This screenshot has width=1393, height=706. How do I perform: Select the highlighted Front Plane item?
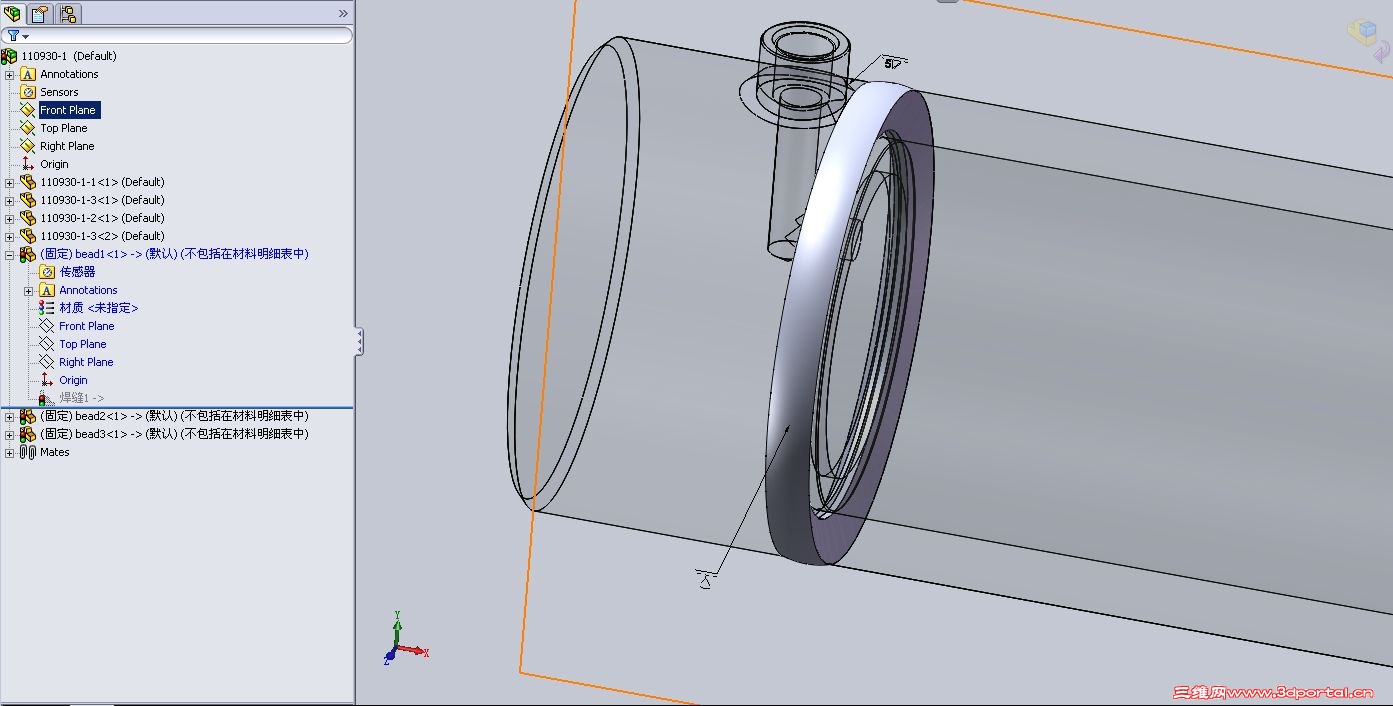69,110
